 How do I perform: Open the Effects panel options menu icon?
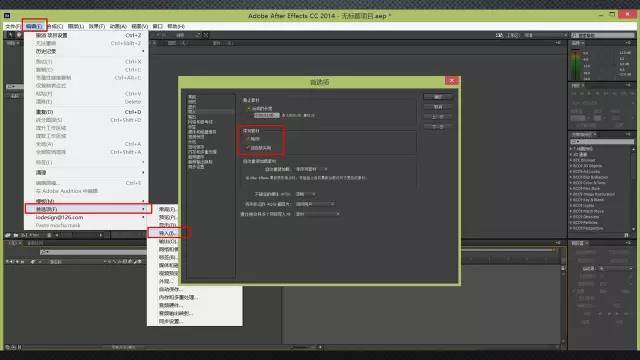click(x=629, y=134)
